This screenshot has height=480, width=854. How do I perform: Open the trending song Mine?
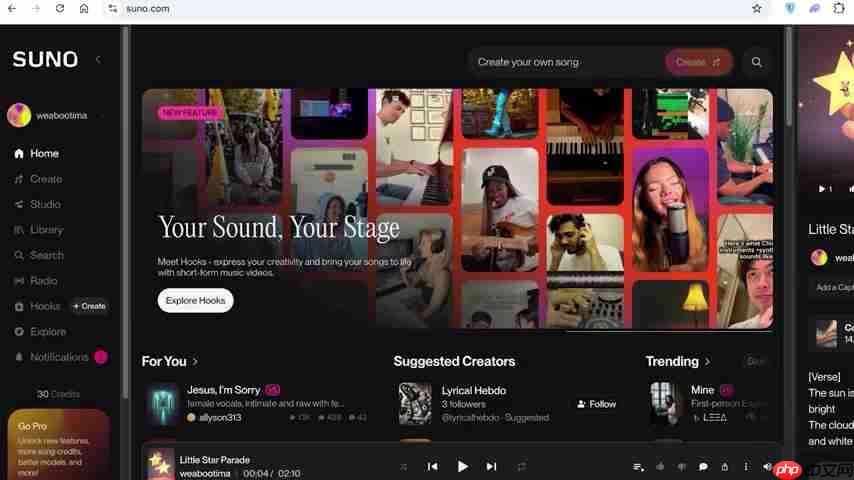tap(702, 390)
